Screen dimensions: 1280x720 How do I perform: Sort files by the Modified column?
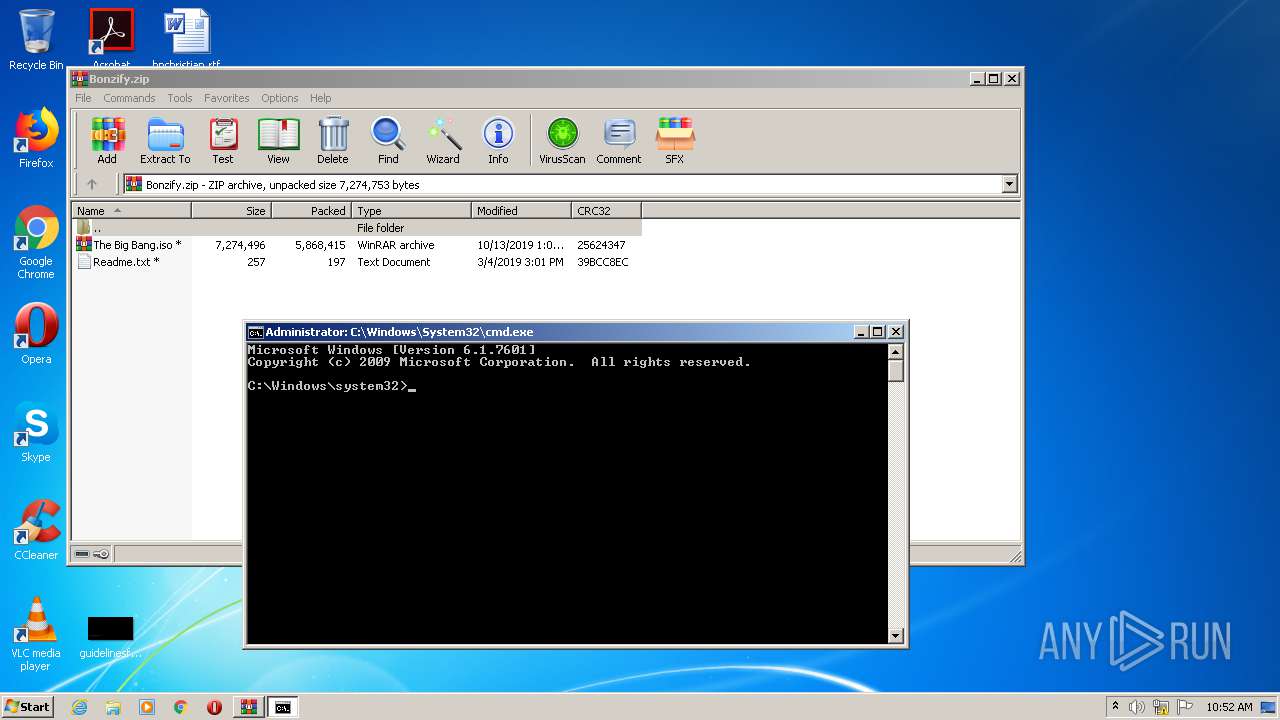[x=521, y=210]
